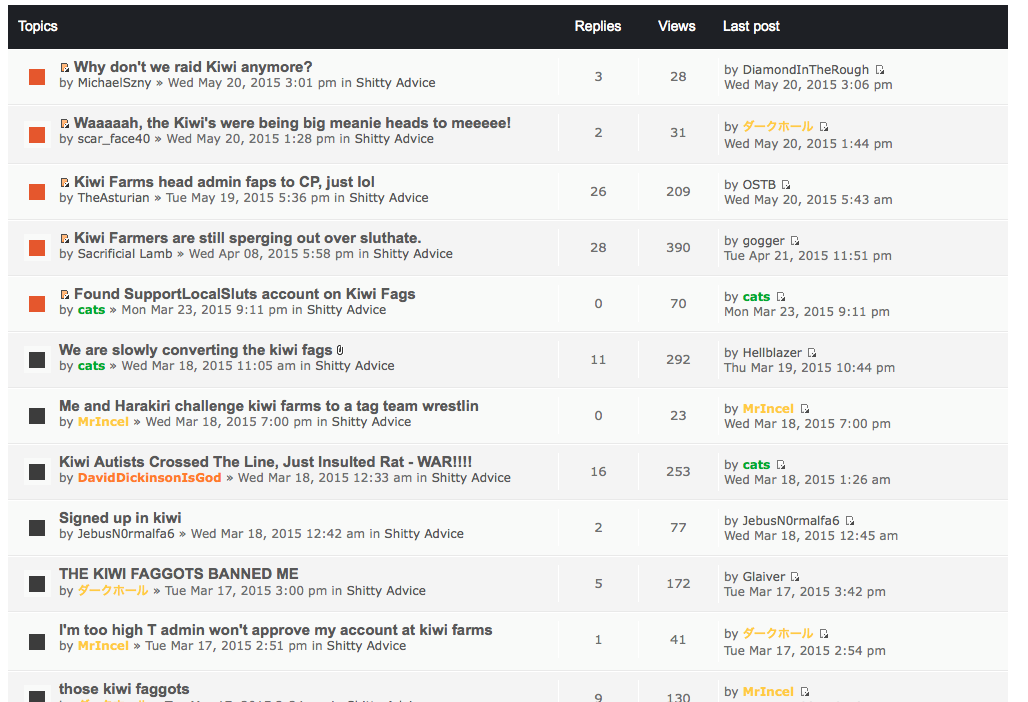Click the view-latest-post icon next to cats dated Mar 23
Viewport: 1028px width, 702px height.
click(780, 297)
